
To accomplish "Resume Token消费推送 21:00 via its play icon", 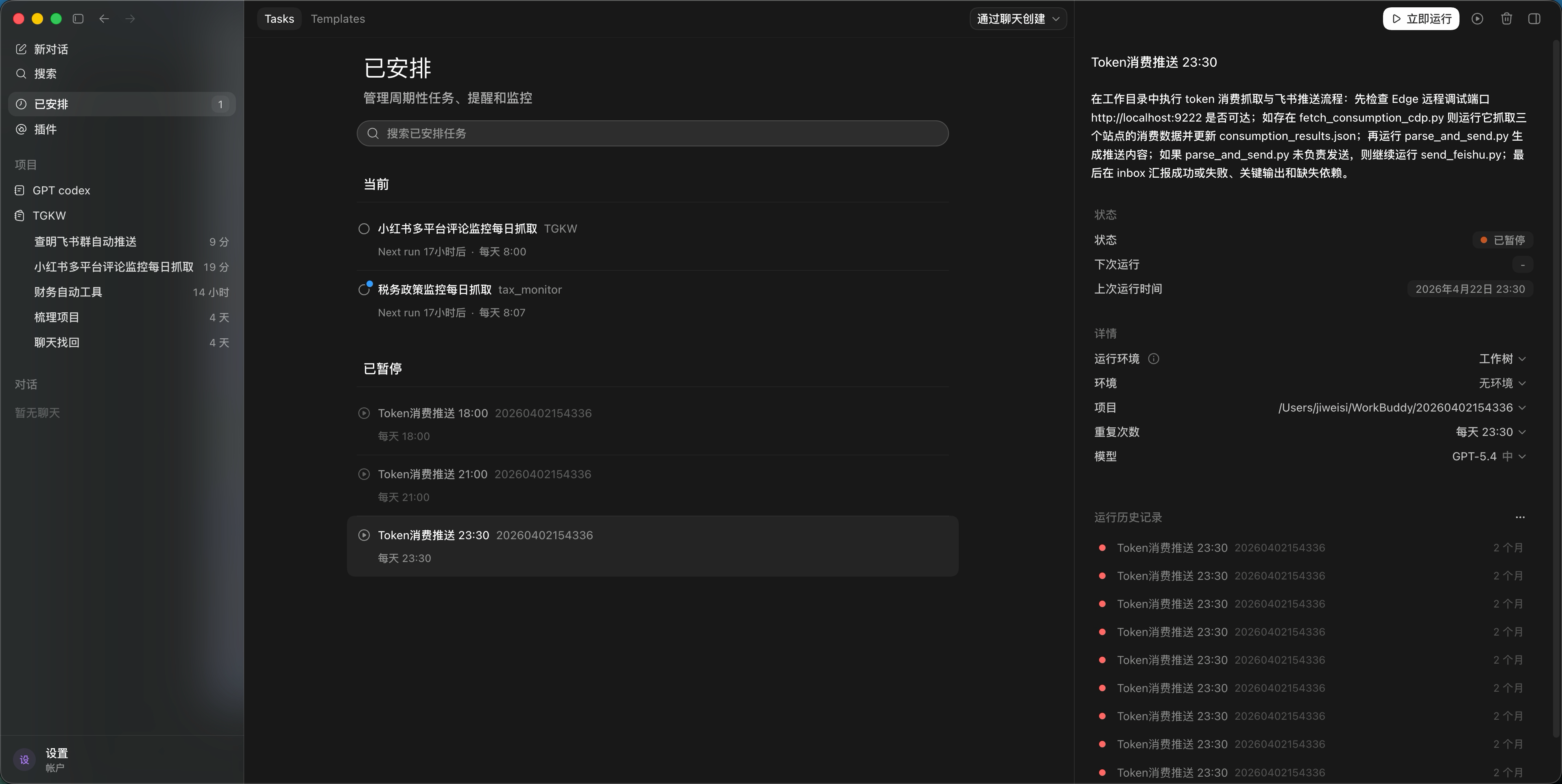I will [364, 474].
